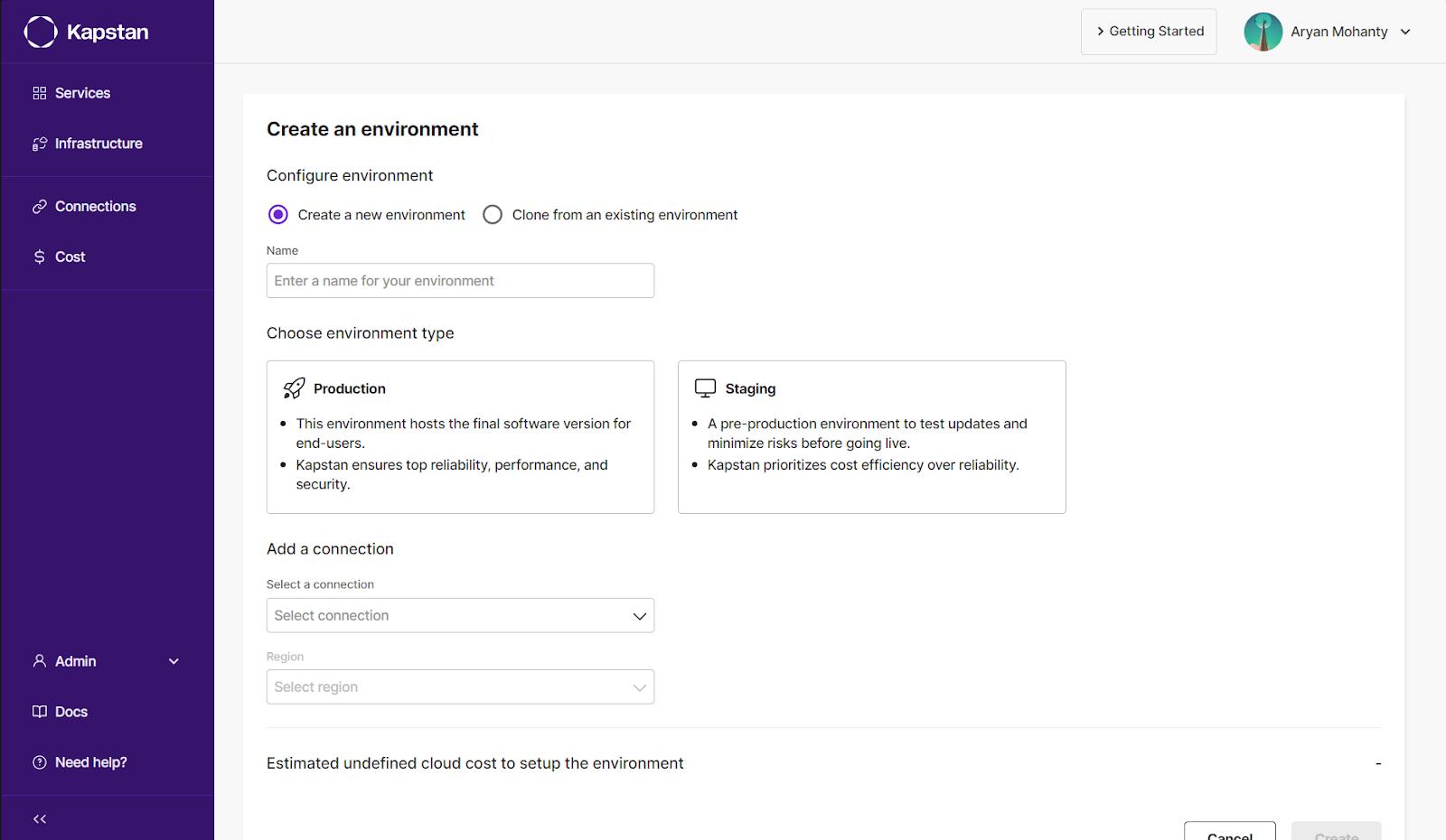Click the Connections link icon
Screen dimensions: 1446x840
coord(40,207)
